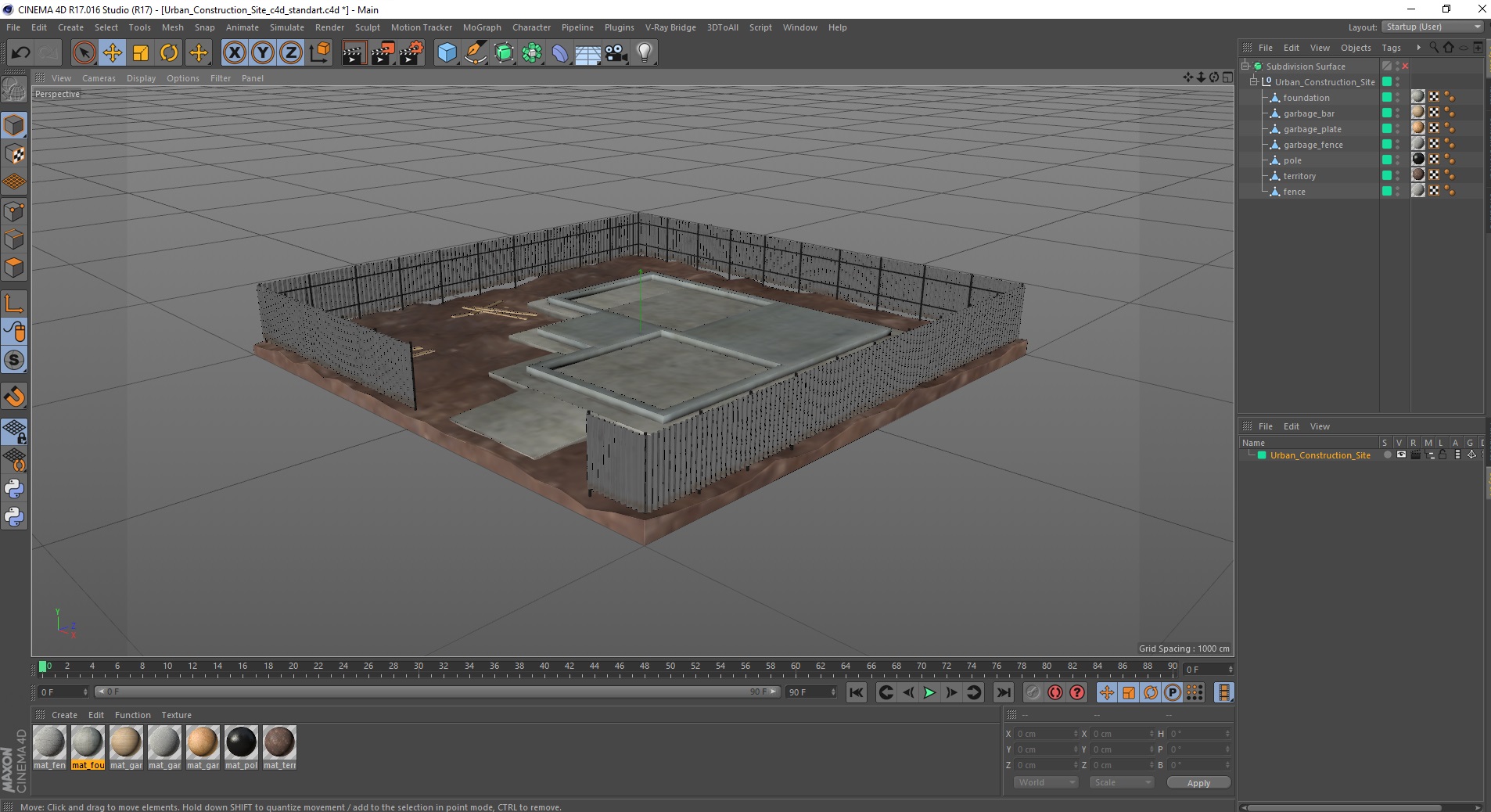Open the viewport Cameras menu
The height and width of the screenshot is (812, 1491).
pos(99,78)
